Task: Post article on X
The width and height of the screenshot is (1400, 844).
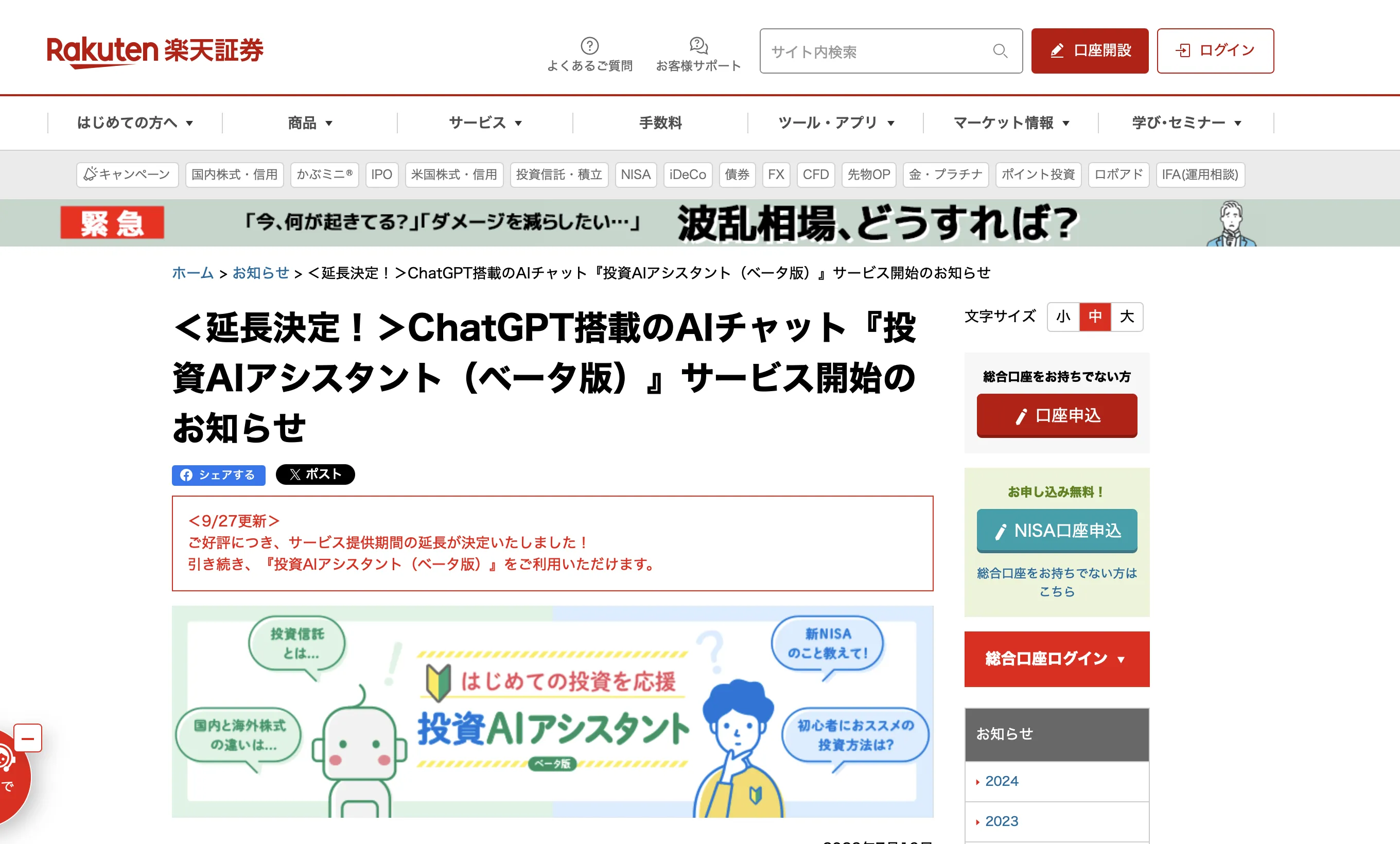Action: pyautogui.click(x=315, y=474)
